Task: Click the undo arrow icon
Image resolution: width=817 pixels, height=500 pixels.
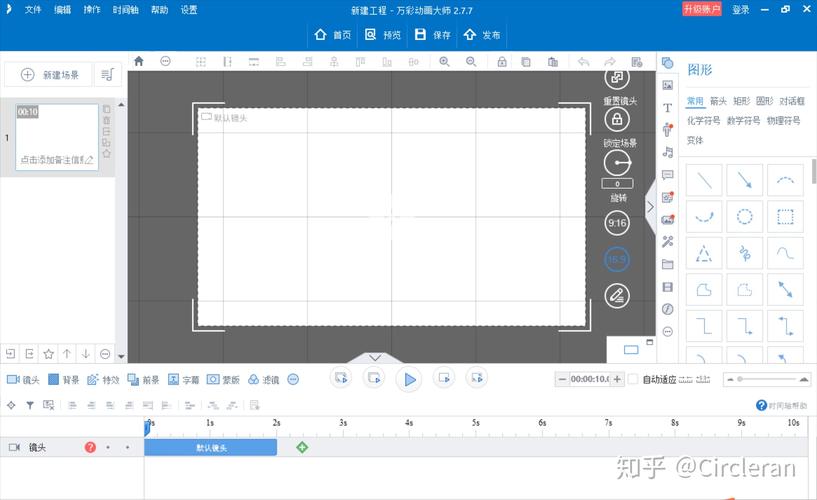Action: tap(584, 61)
